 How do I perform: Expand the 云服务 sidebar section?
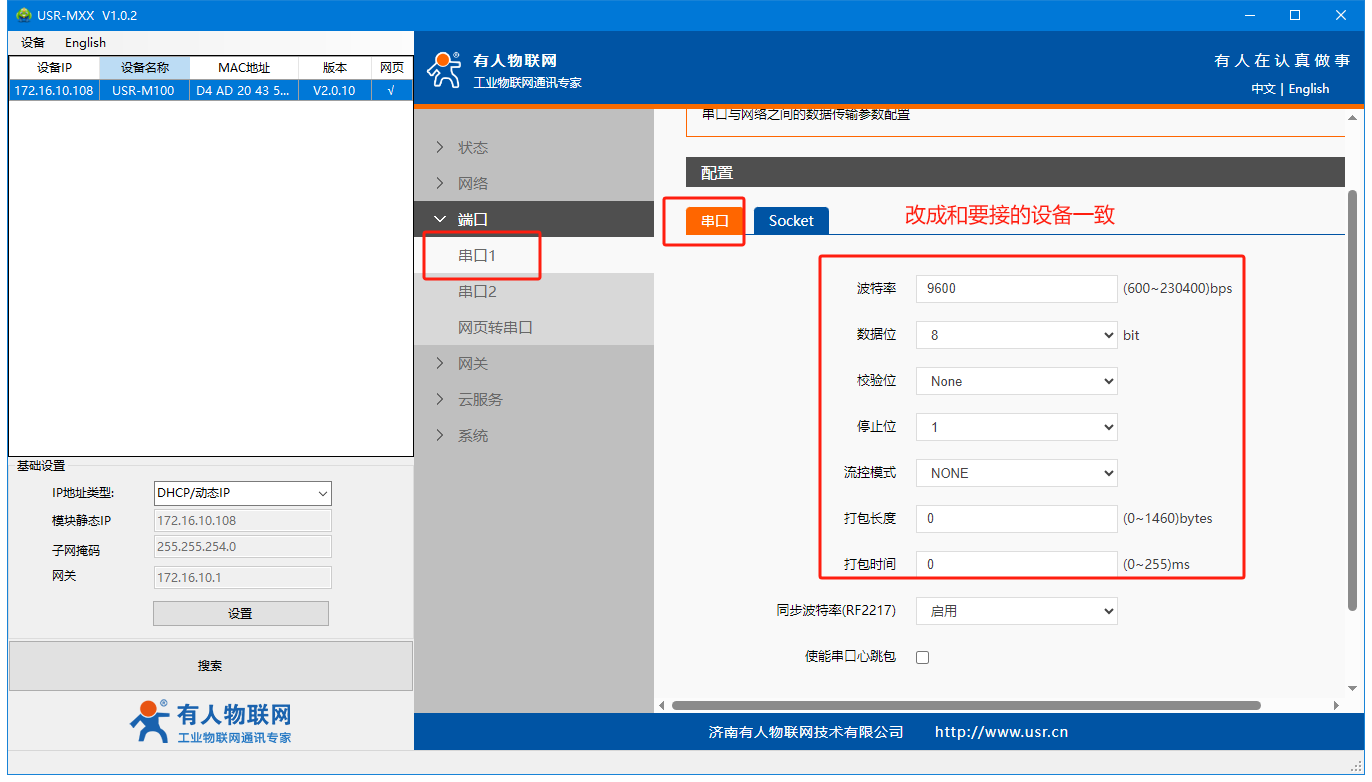[480, 399]
